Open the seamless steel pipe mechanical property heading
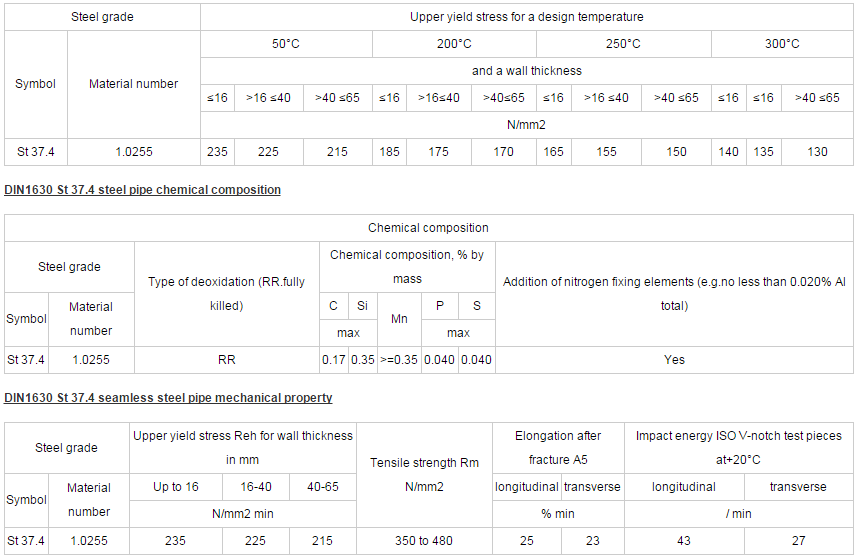This screenshot has width=860, height=560. pyautogui.click(x=168, y=397)
